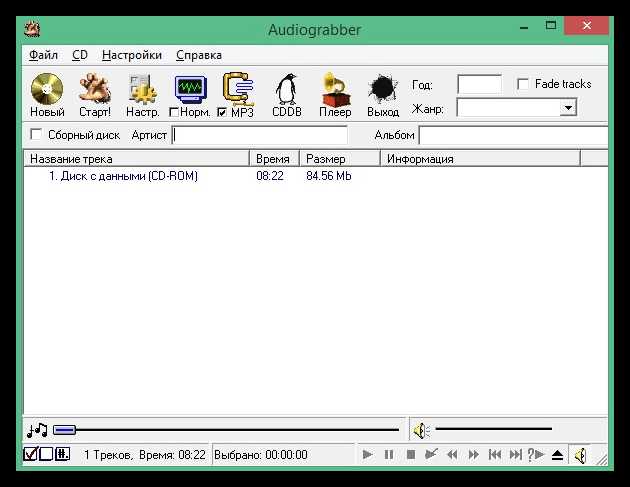Click the intro play question-mark button
630x487 pixels.
pos(536,455)
